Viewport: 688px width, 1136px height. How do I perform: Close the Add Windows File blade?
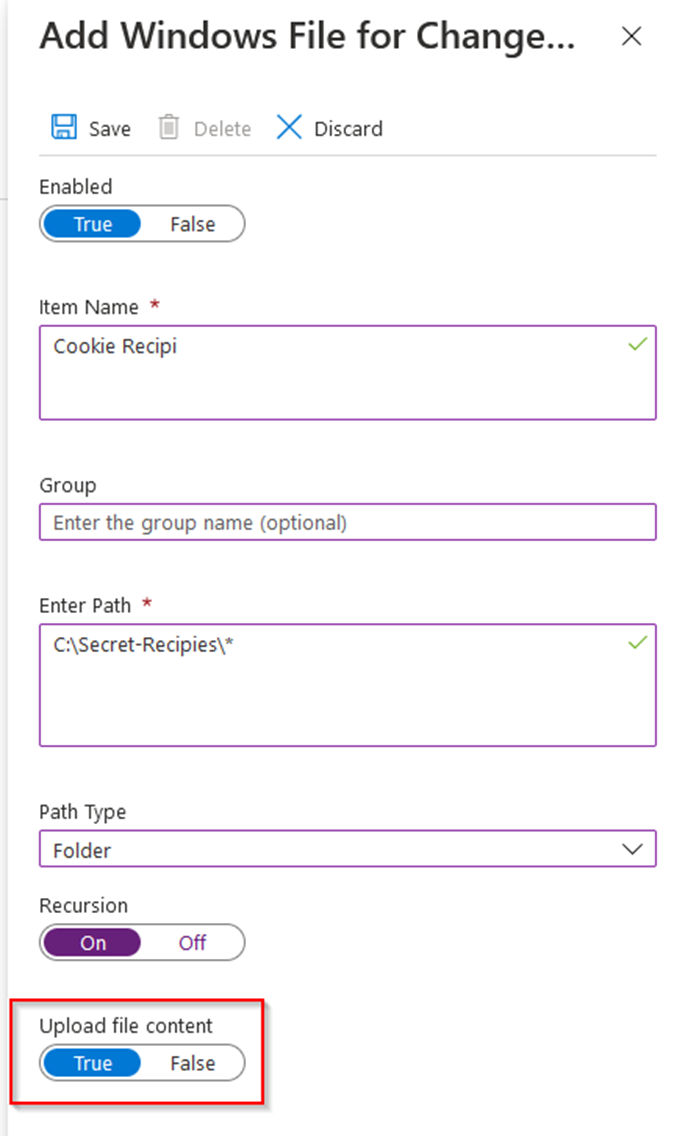pos(632,36)
